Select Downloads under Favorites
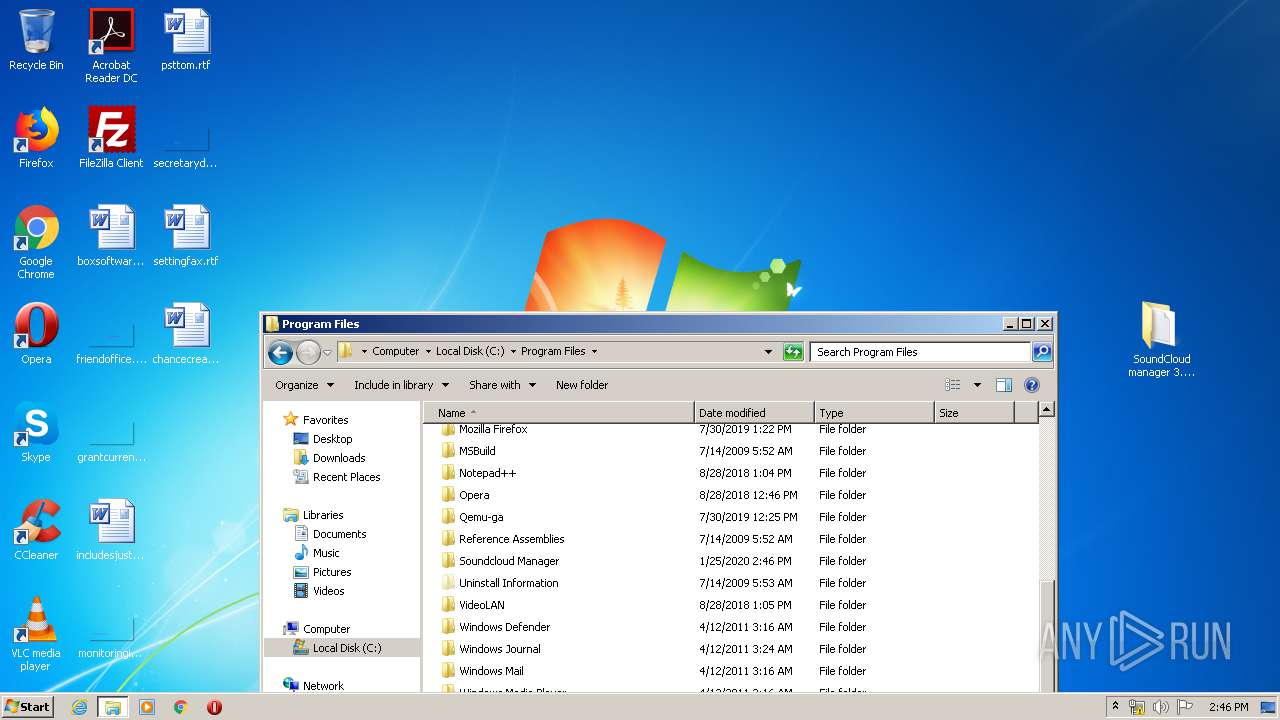 [x=339, y=458]
